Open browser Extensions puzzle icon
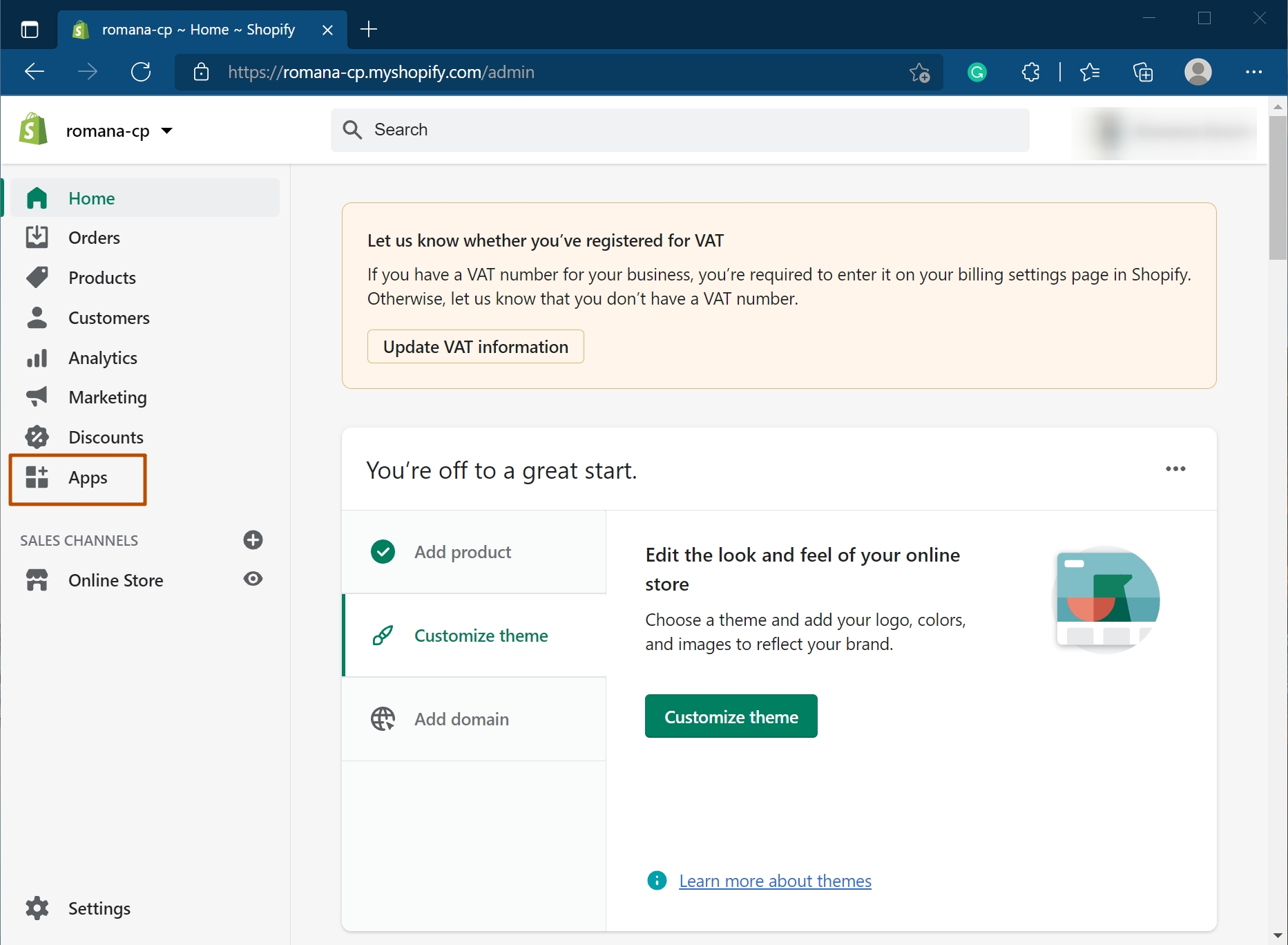 click(1030, 72)
